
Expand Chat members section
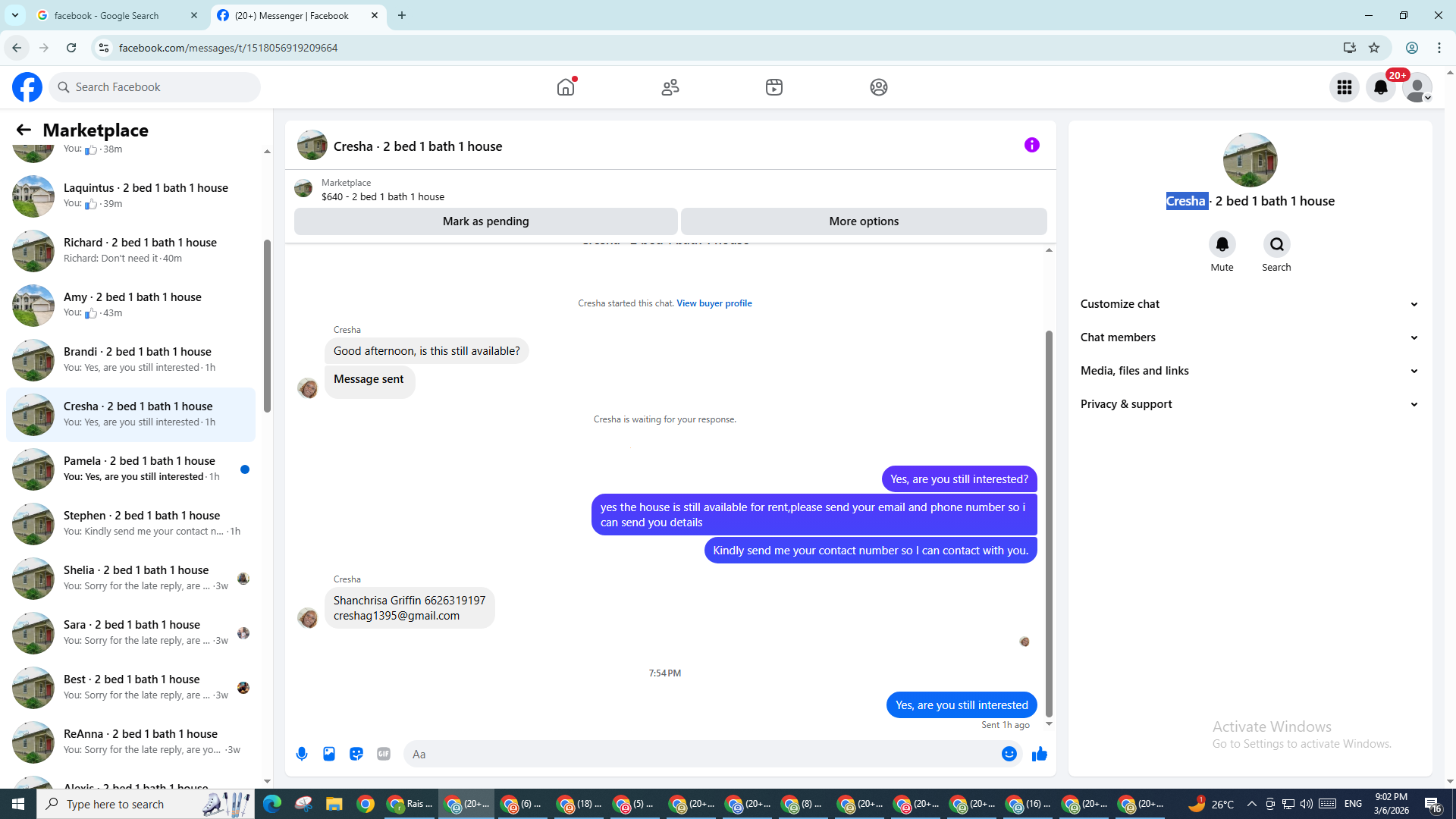[x=1249, y=337]
